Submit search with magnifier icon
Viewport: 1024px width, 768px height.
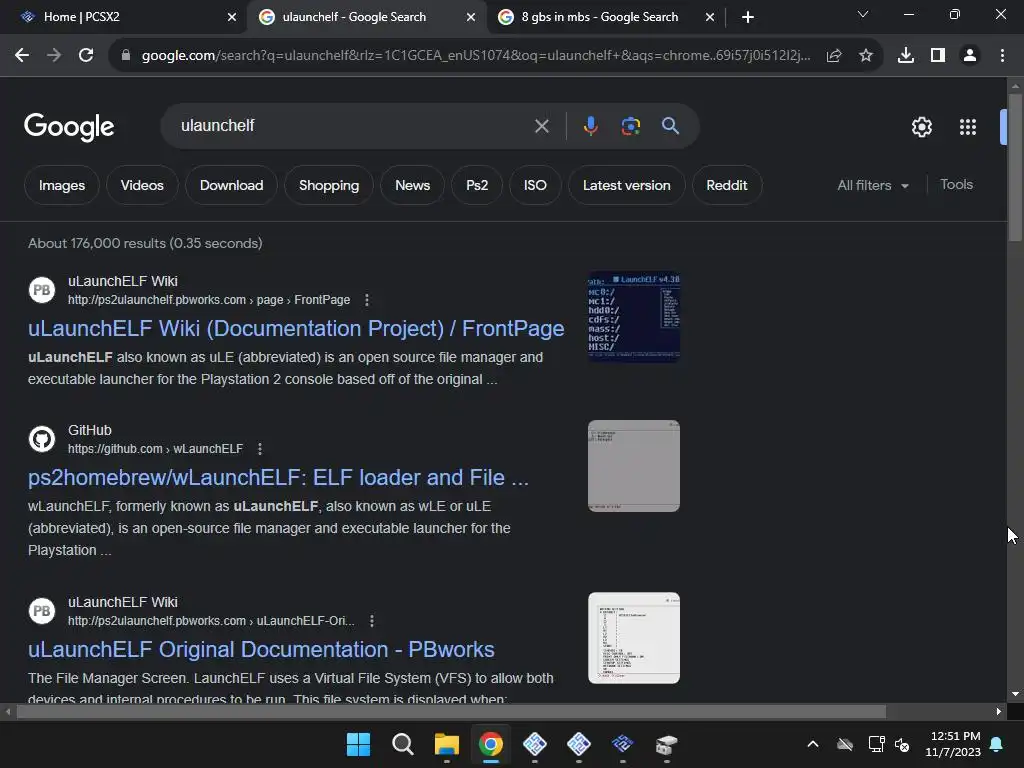671,126
